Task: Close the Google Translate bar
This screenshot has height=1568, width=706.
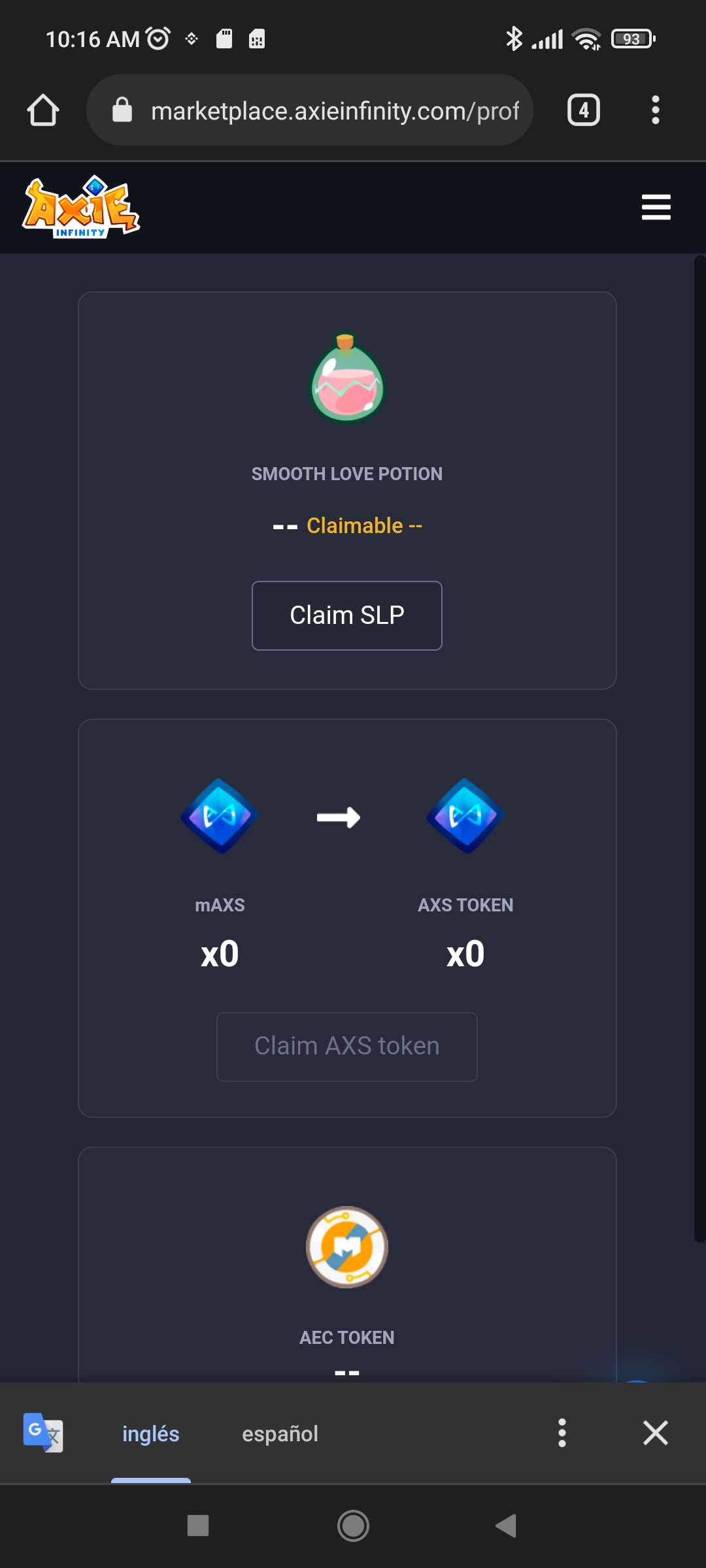Action: click(x=656, y=1433)
